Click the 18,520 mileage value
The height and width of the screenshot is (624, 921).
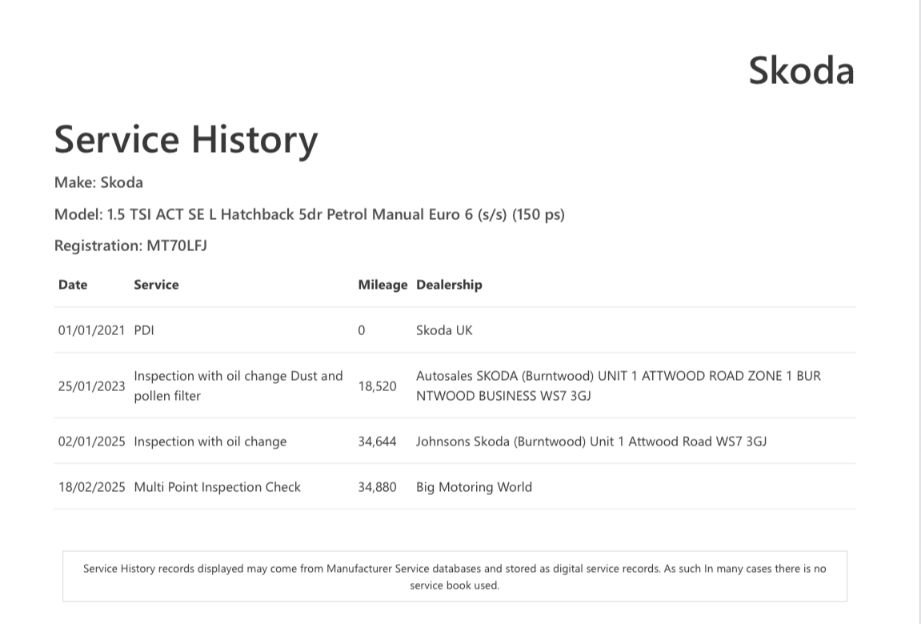(377, 386)
